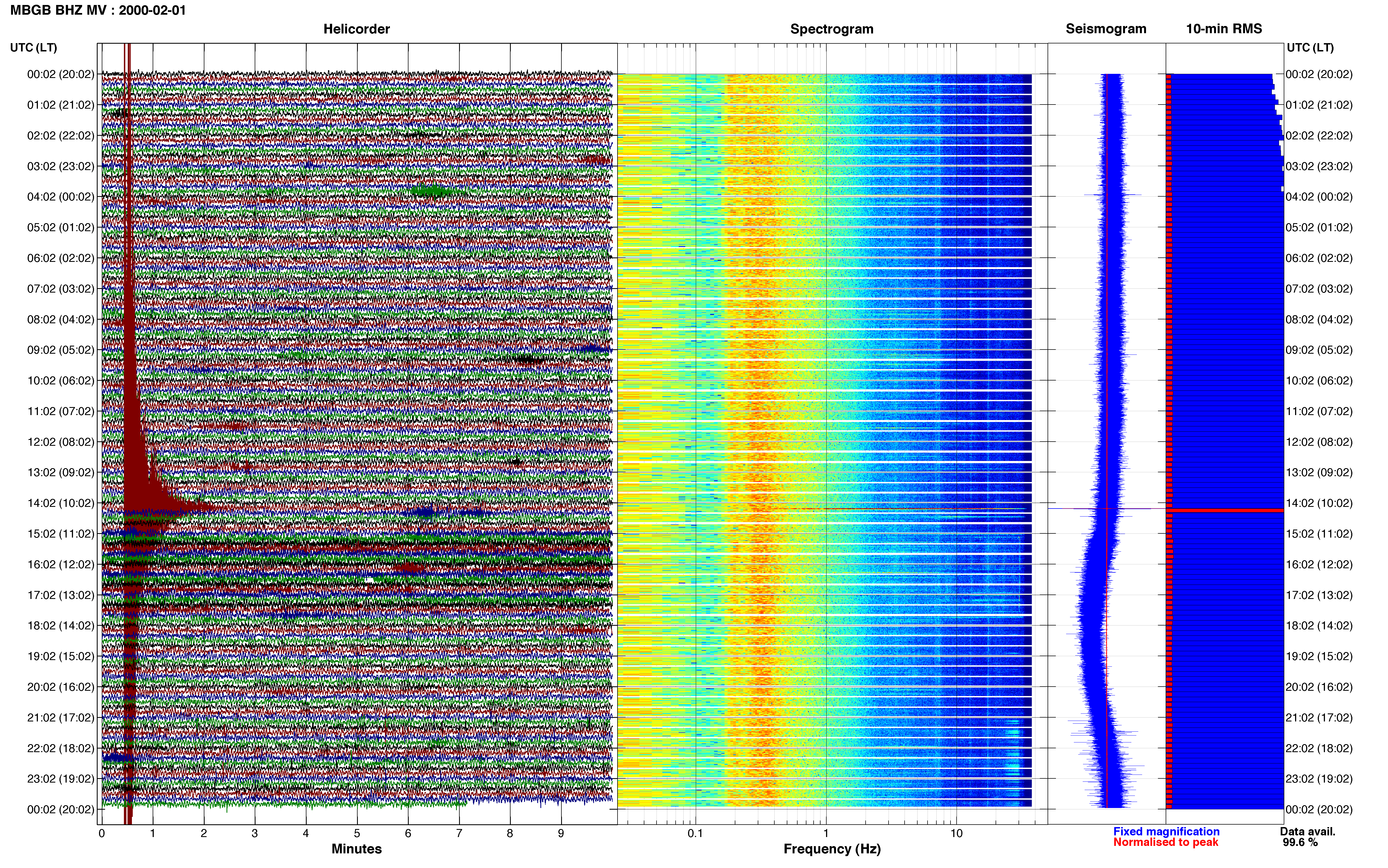Click the horizontal red spike in the Seismogram panel
This screenshot has width=1388, height=868.
coord(1106,509)
